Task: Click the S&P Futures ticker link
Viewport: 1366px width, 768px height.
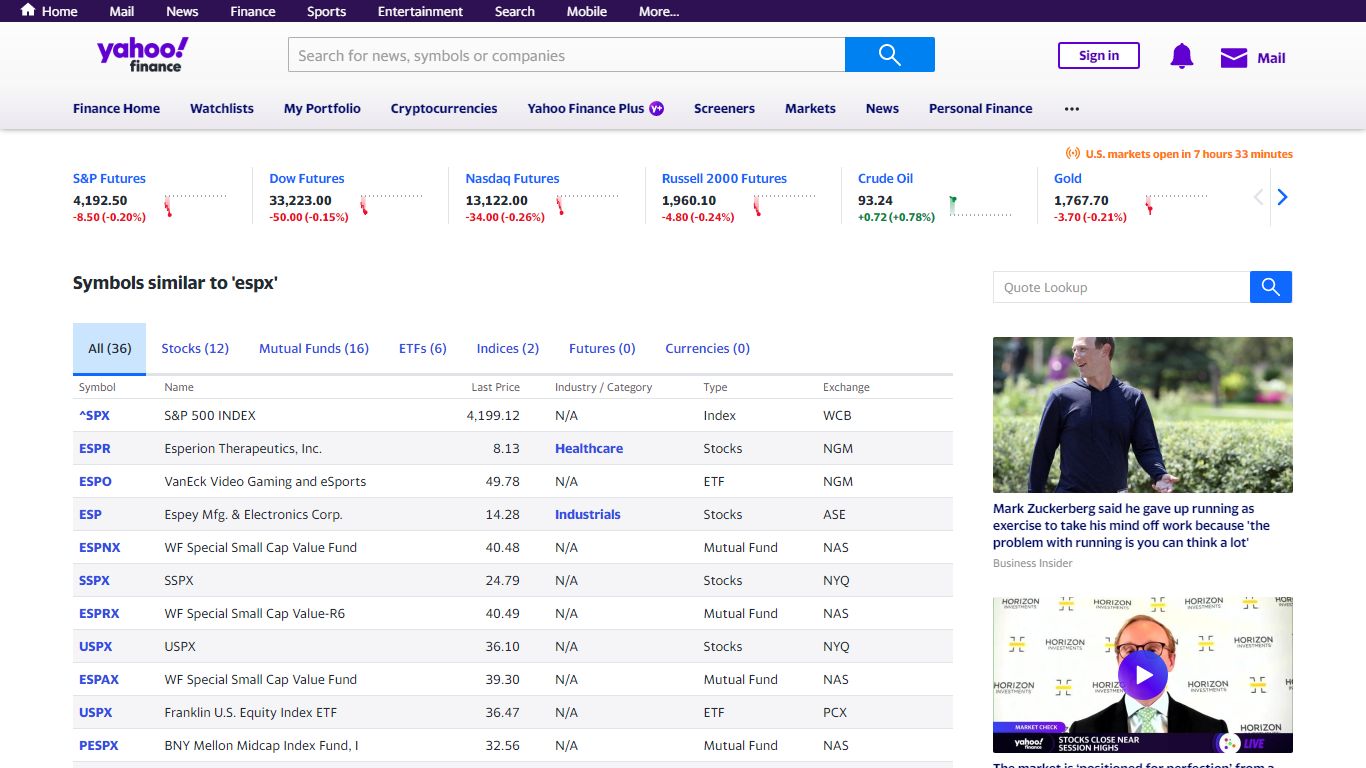Action: [109, 178]
